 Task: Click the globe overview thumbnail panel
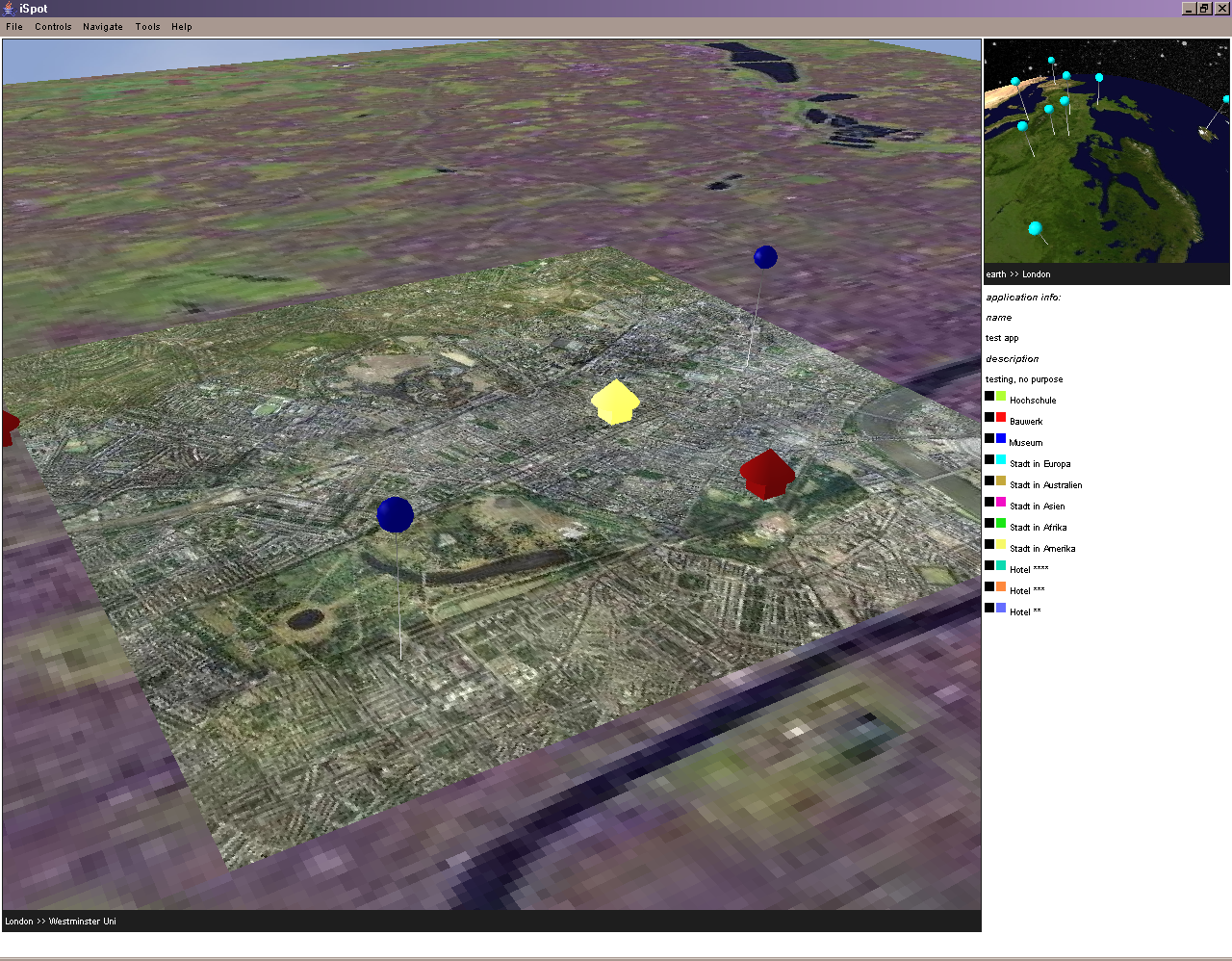[1105, 152]
